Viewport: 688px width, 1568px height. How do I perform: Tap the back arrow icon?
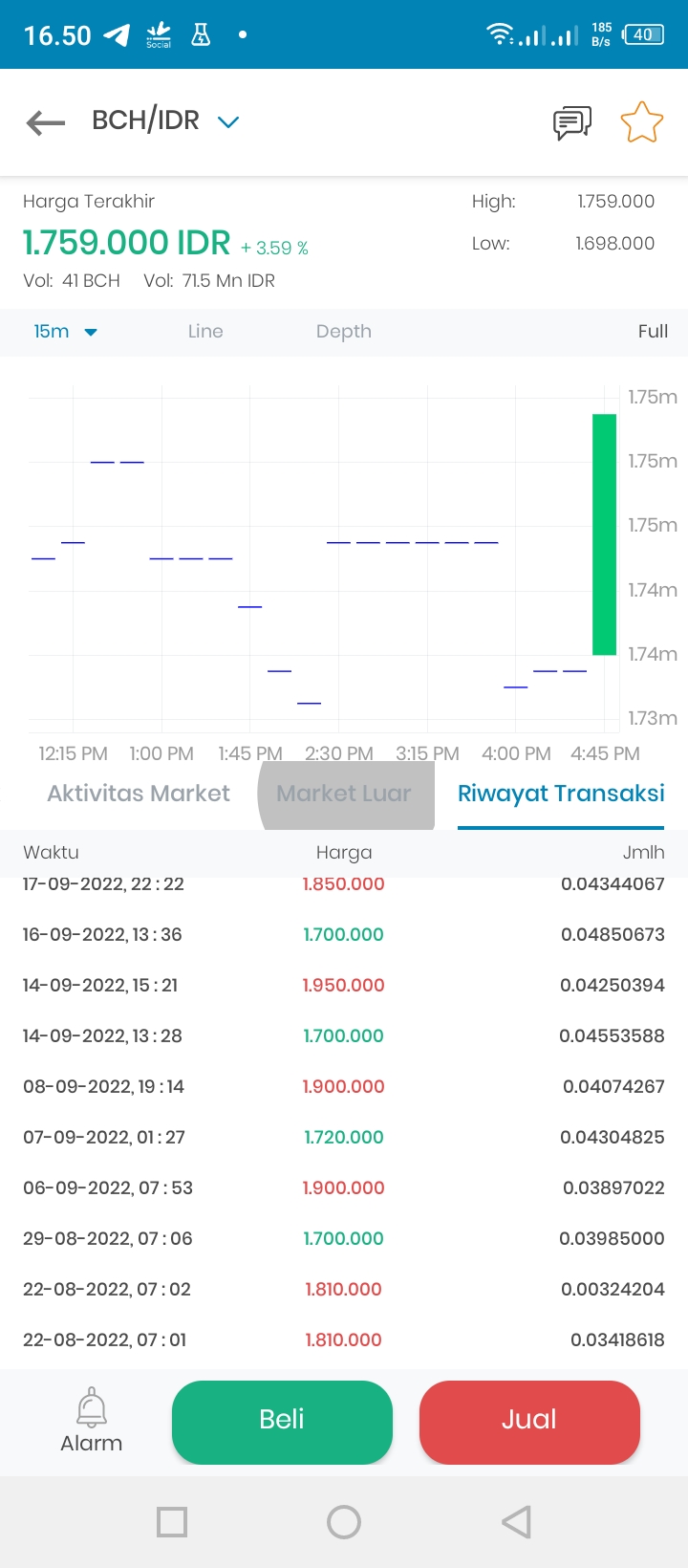pos(46,122)
